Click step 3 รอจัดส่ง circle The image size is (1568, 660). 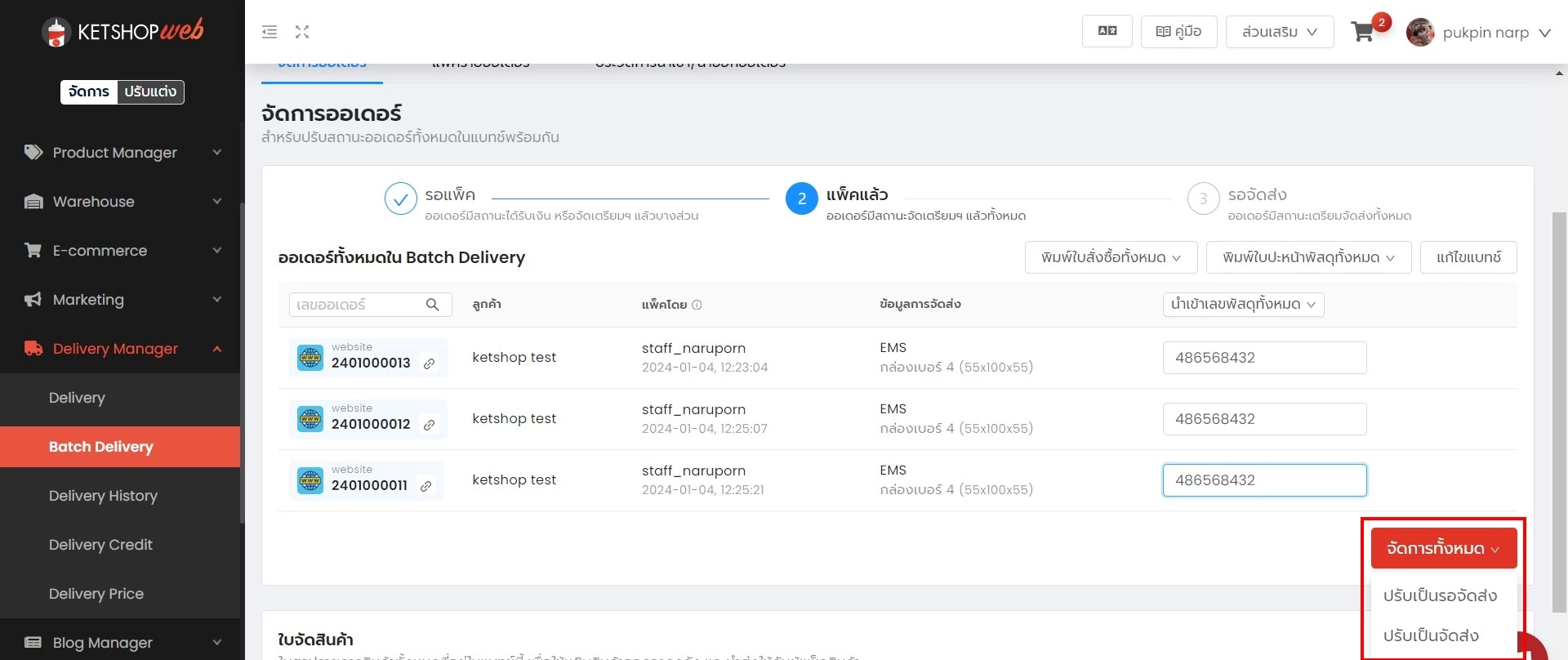[1203, 198]
